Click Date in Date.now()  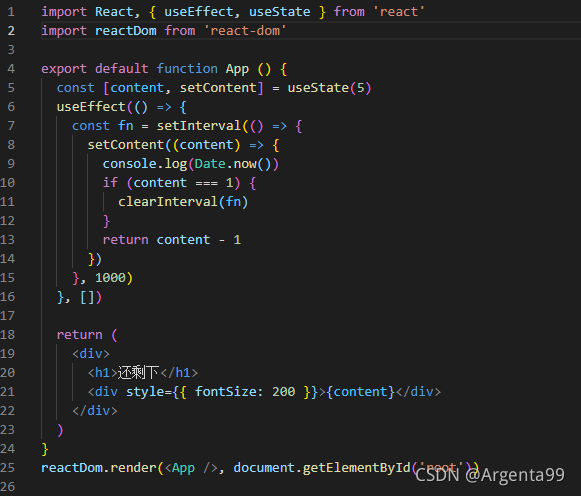pos(210,164)
